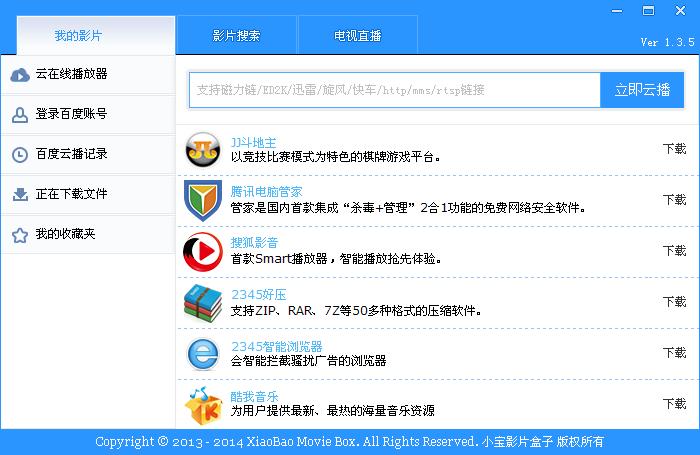Click the cloud icon beside 云在线播放器

[19, 74]
